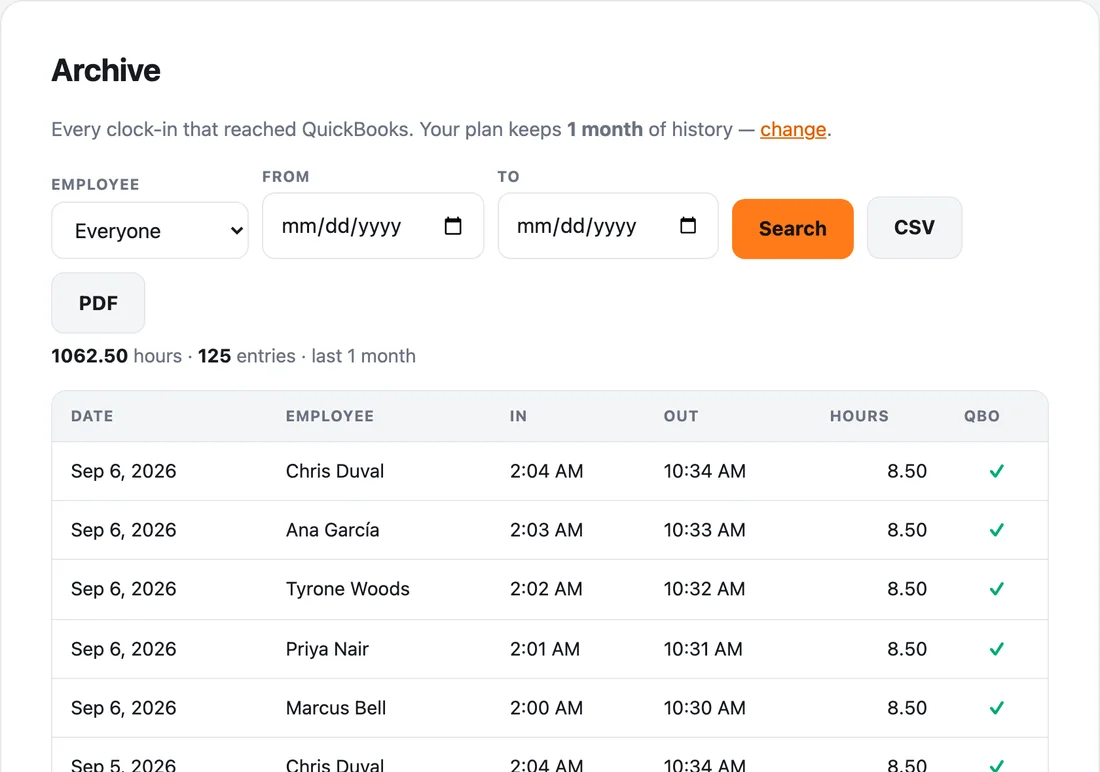
Task: Export archive as PDF
Action: point(98,303)
